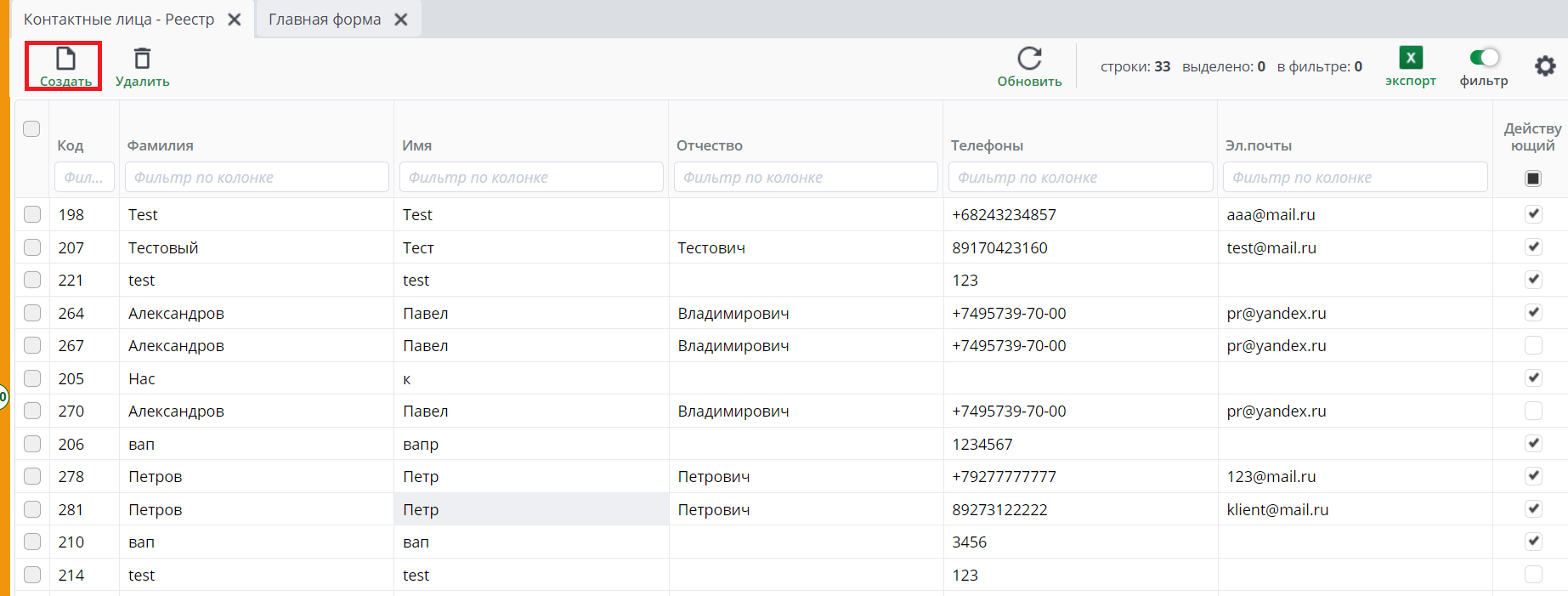
Task: Click the Удалить trash icon
Action: [142, 59]
